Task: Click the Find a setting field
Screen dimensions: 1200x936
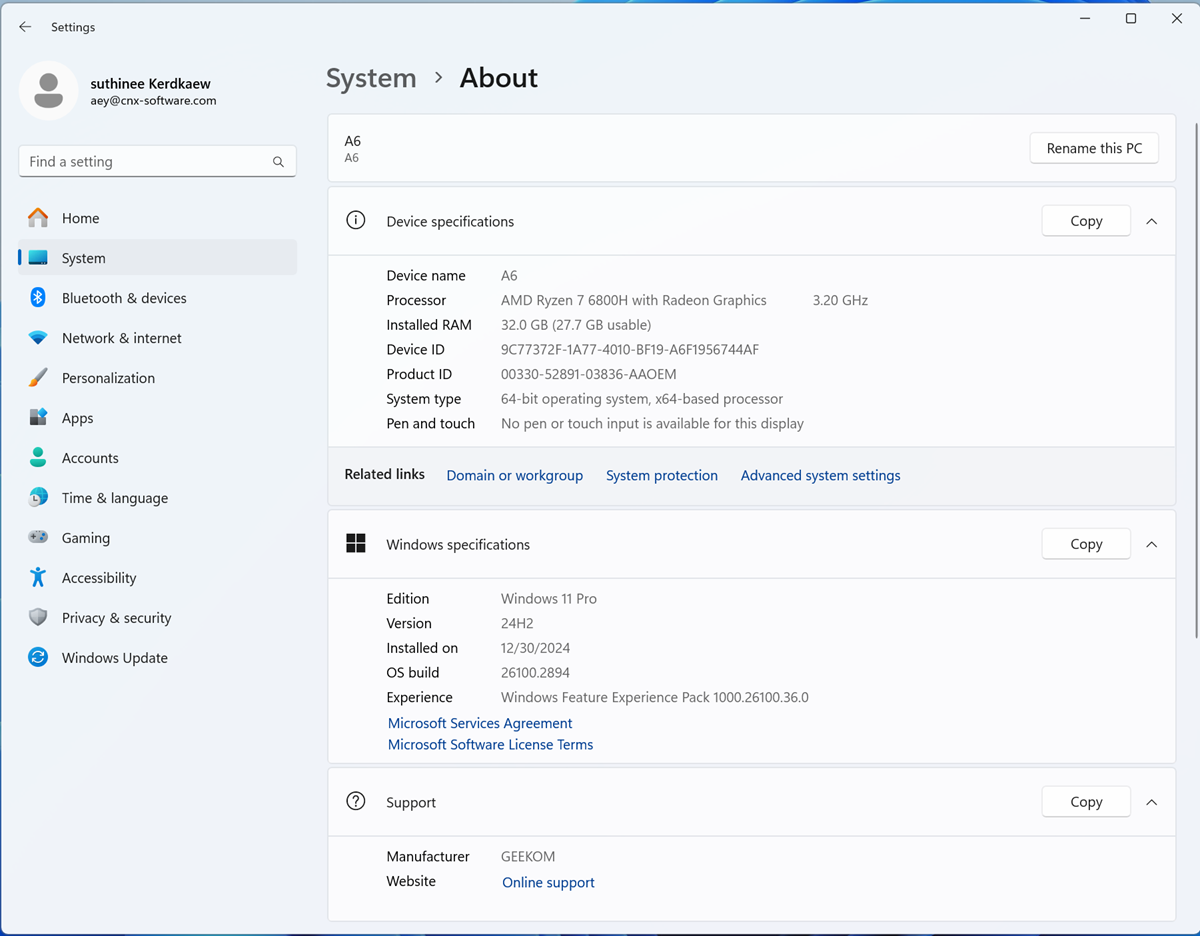Action: pos(157,161)
